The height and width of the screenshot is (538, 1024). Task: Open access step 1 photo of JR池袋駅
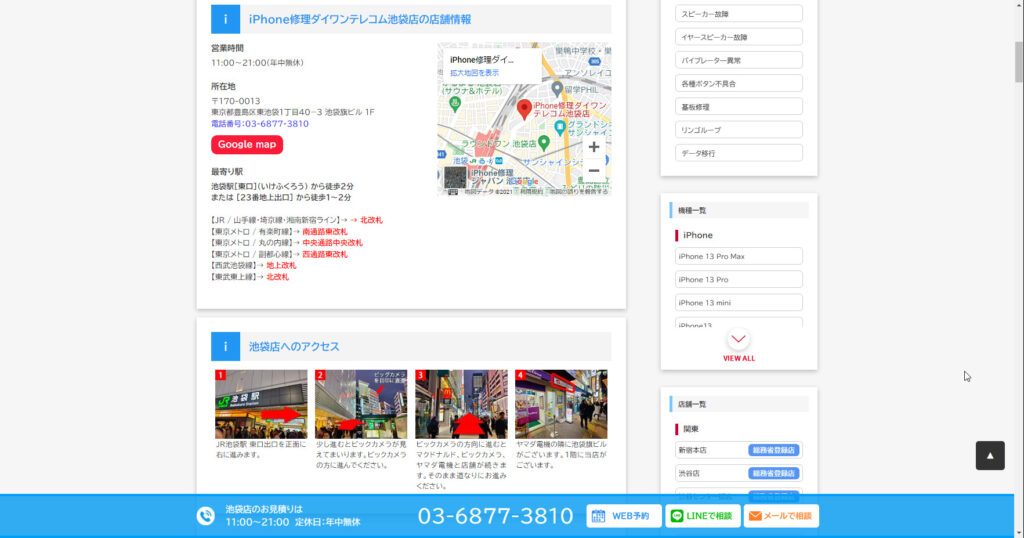click(261, 404)
